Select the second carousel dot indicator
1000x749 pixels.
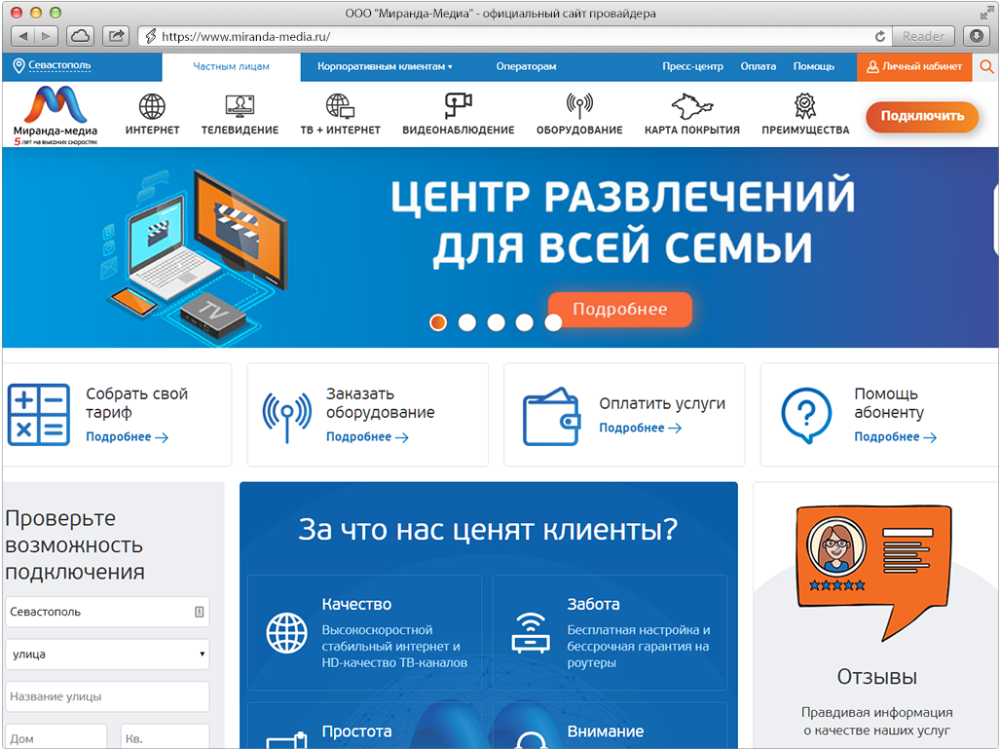(466, 322)
